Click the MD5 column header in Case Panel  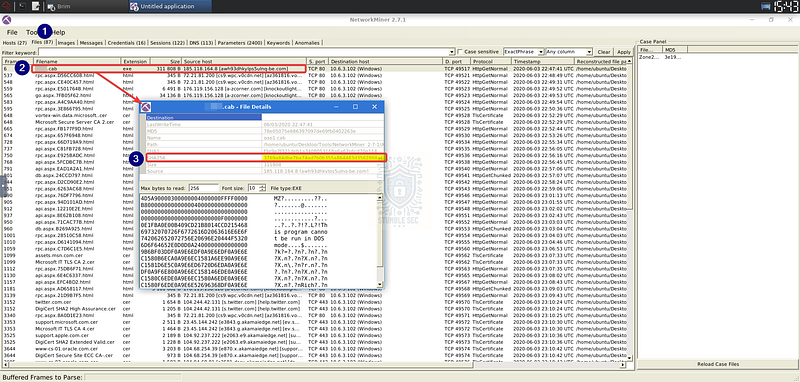pyautogui.click(x=676, y=50)
